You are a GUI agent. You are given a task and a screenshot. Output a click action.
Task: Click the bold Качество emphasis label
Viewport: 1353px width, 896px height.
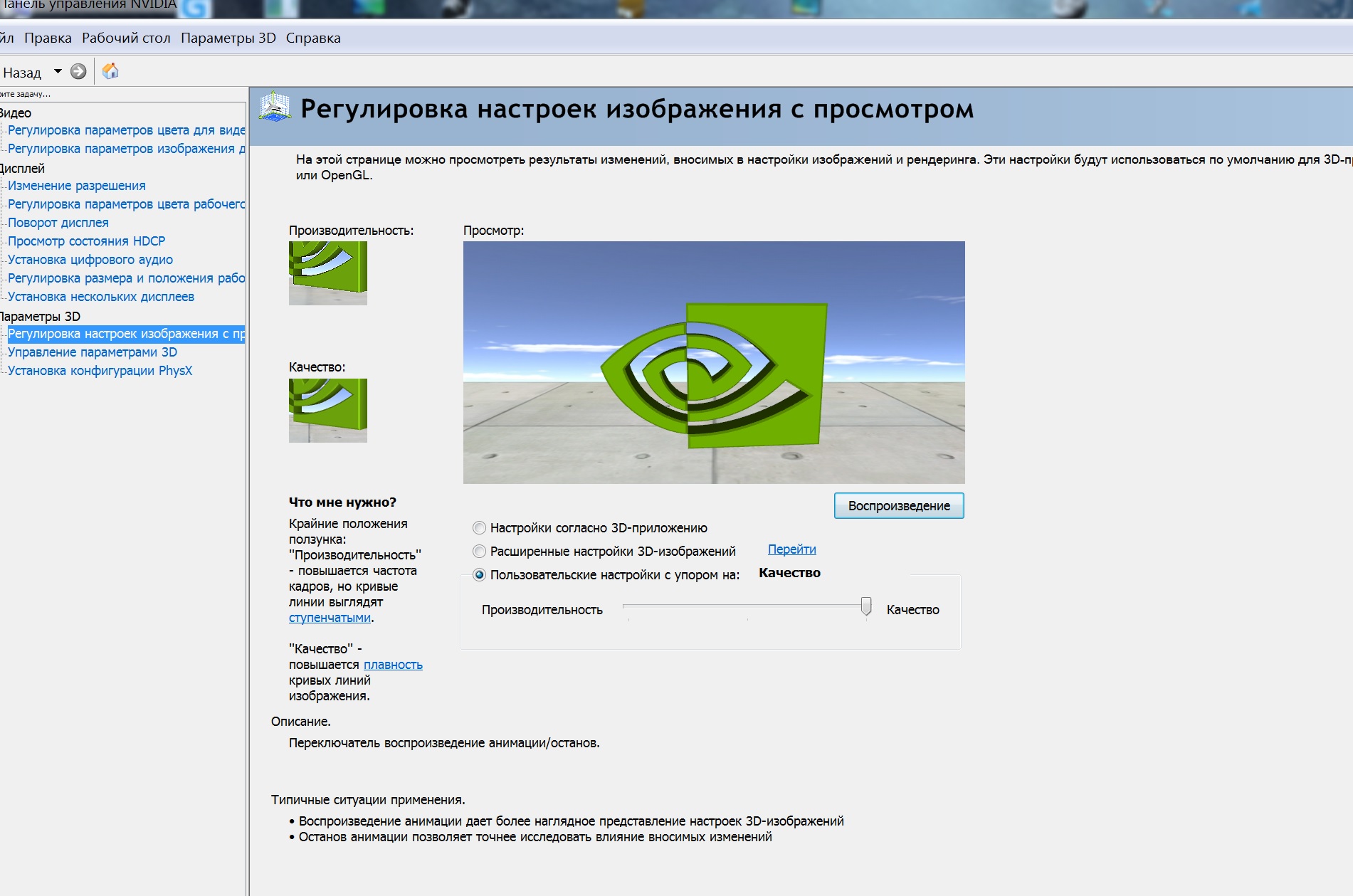tap(789, 573)
